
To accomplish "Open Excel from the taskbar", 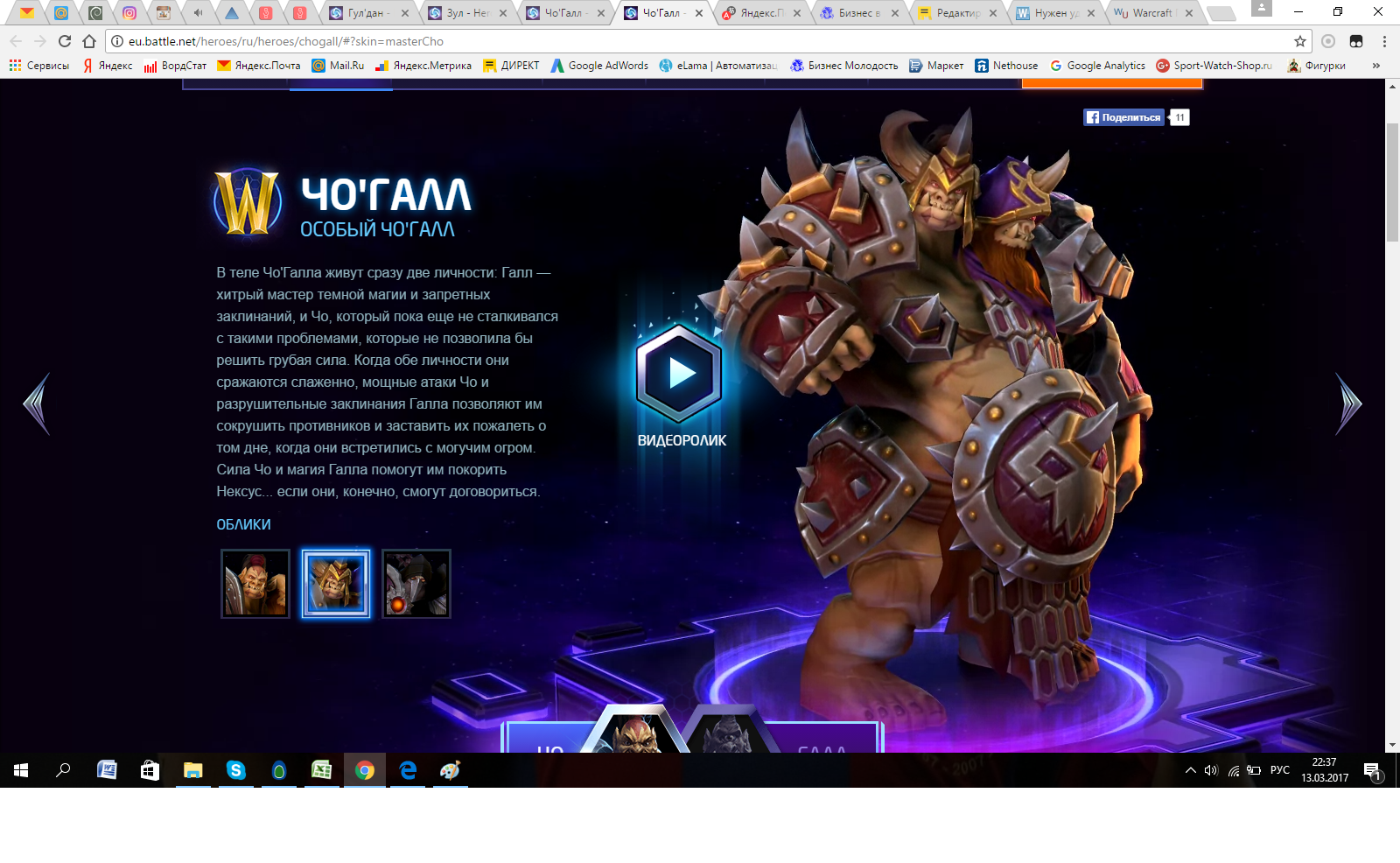I will [x=321, y=770].
